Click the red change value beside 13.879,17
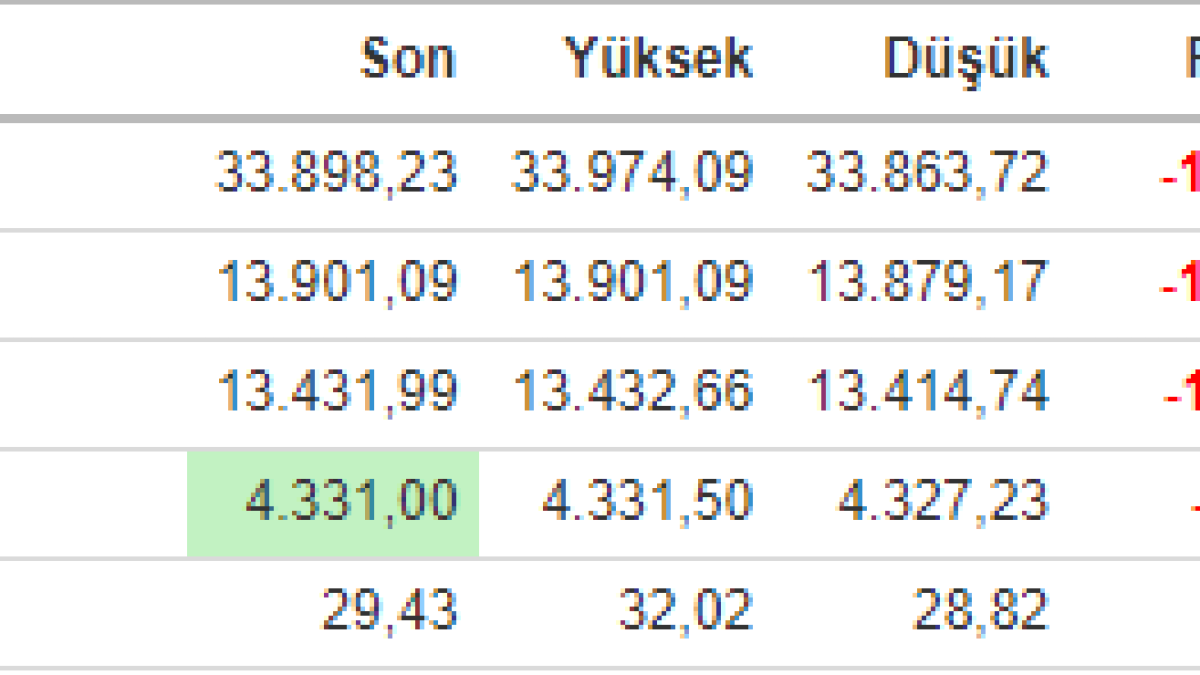Image resolution: width=1200 pixels, height=675 pixels. pos(1181,284)
